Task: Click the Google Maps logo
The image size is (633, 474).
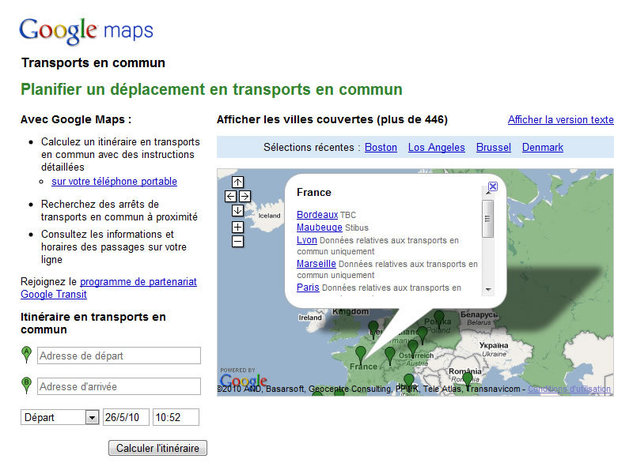Action: click(x=84, y=30)
